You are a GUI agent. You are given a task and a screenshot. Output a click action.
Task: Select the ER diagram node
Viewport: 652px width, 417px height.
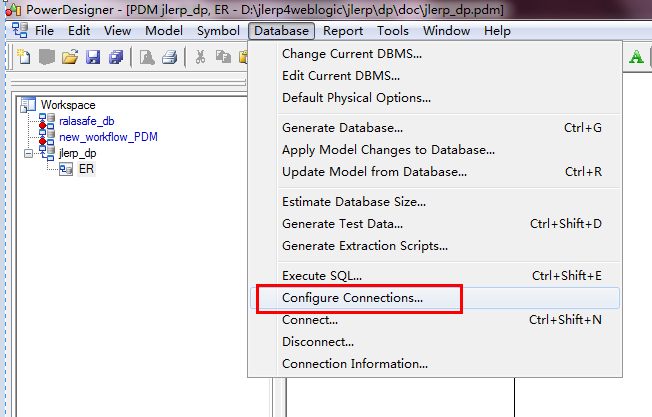click(x=86, y=170)
